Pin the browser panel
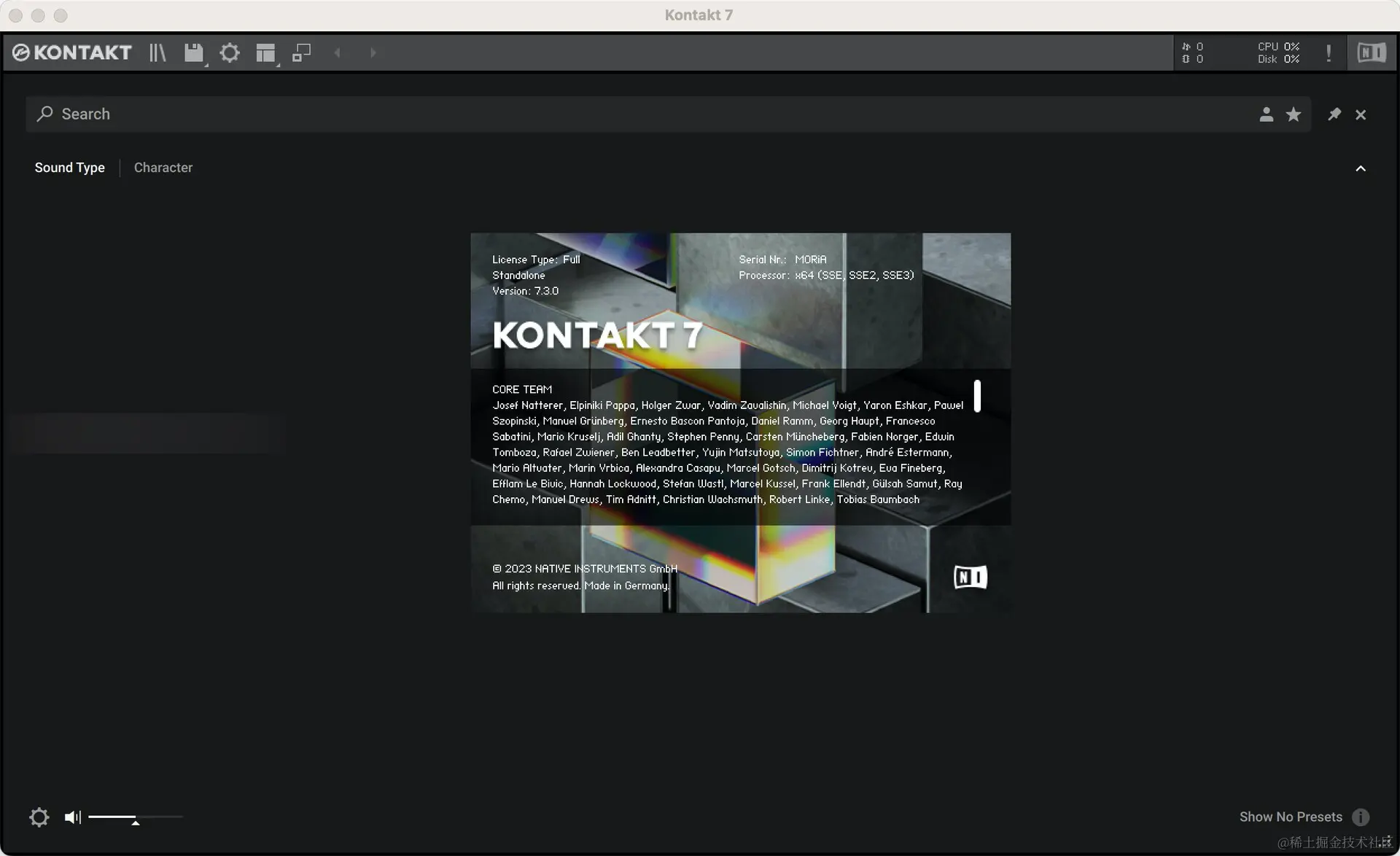 pyautogui.click(x=1334, y=114)
